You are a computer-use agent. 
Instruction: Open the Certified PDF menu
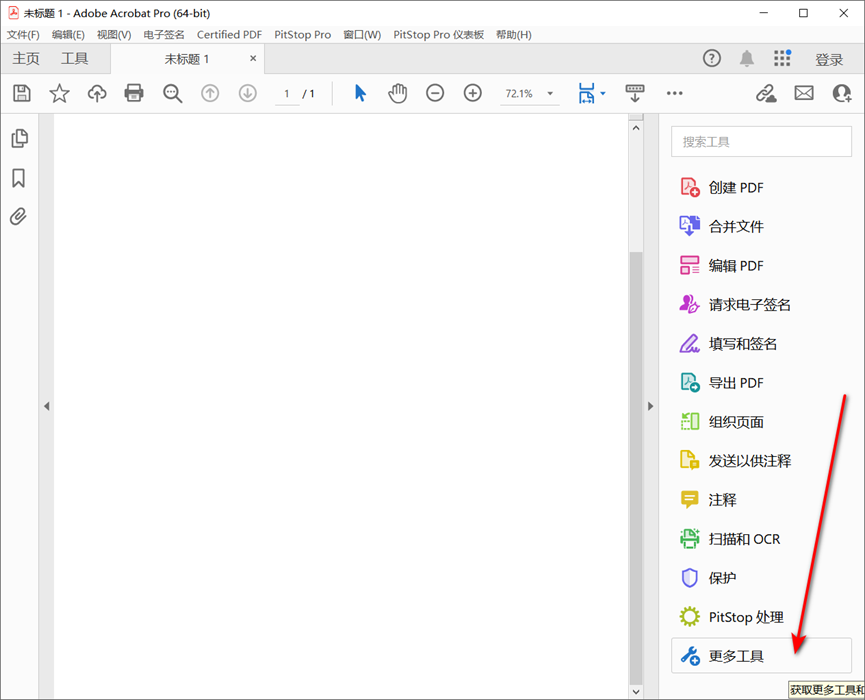click(x=229, y=35)
